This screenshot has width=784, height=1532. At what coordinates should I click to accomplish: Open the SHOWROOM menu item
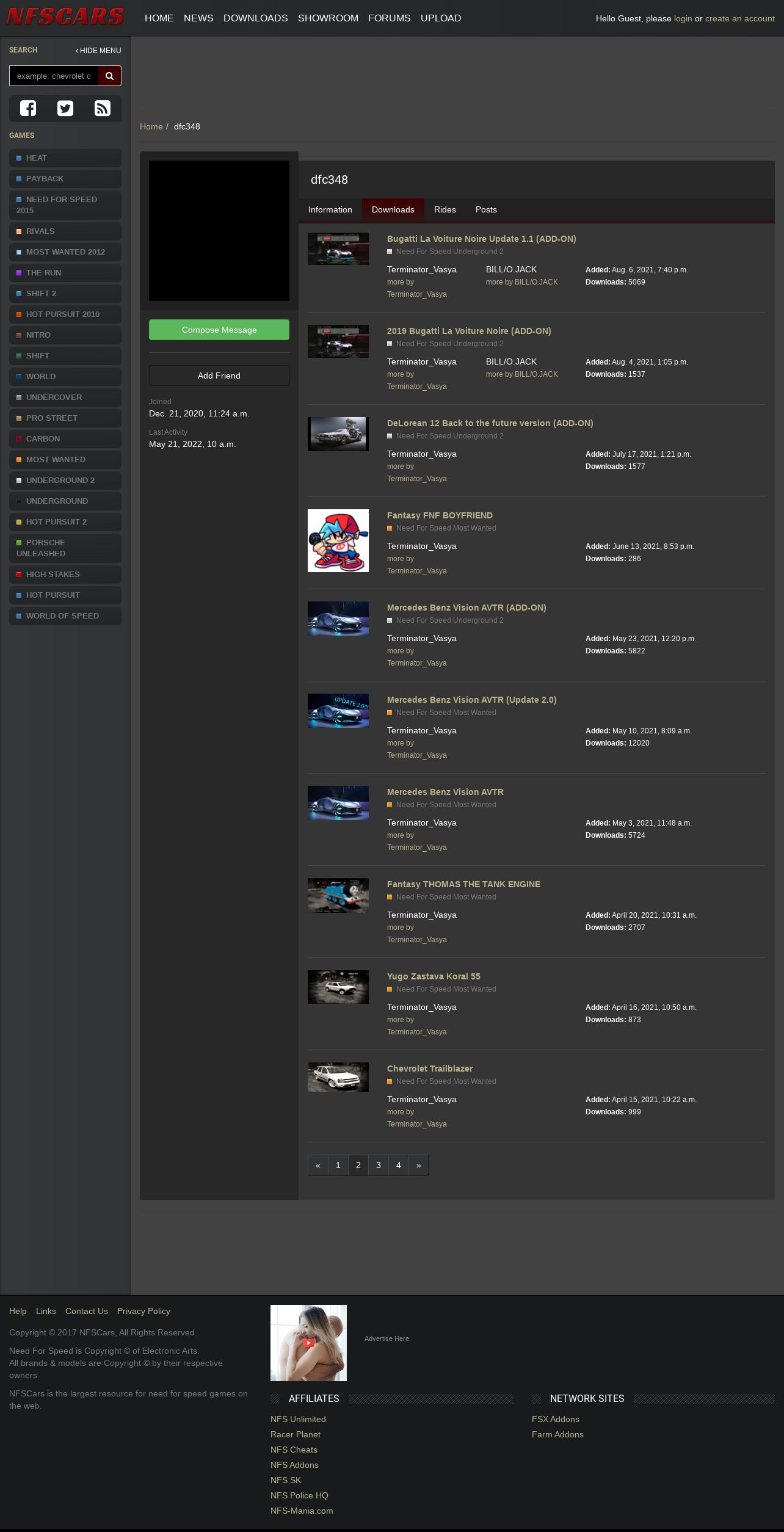[328, 18]
